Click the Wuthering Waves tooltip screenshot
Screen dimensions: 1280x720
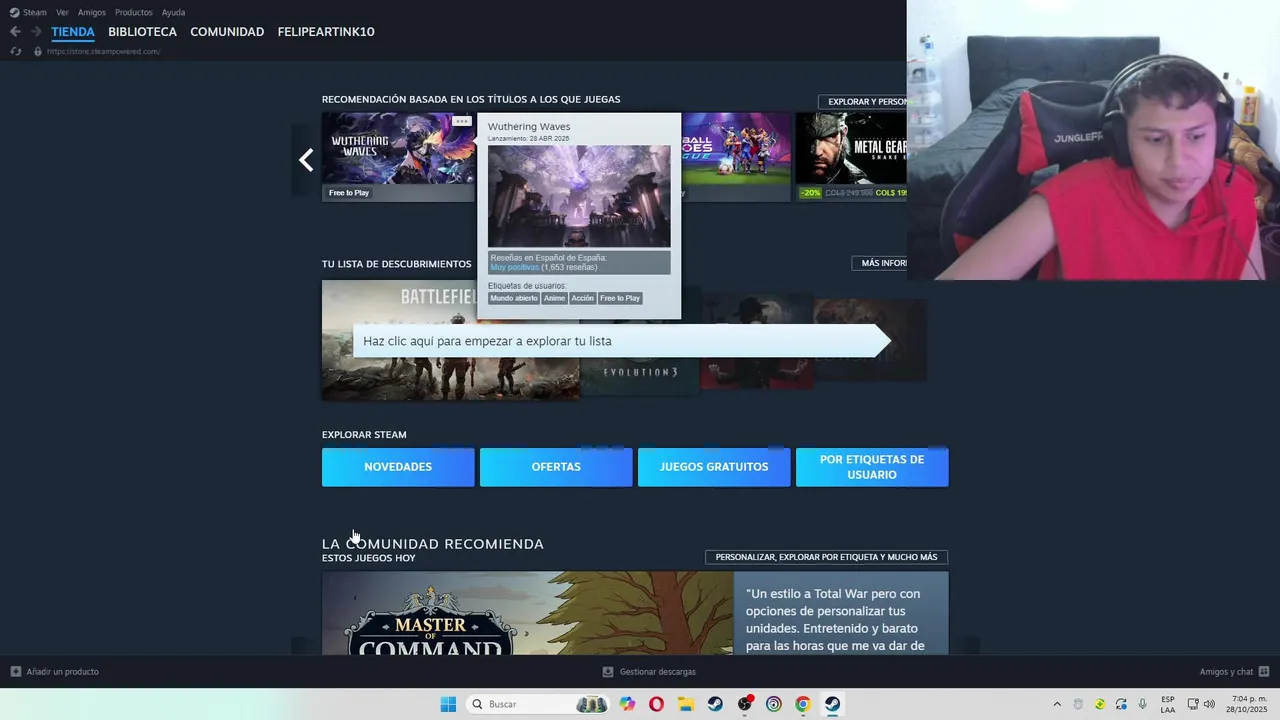(579, 196)
